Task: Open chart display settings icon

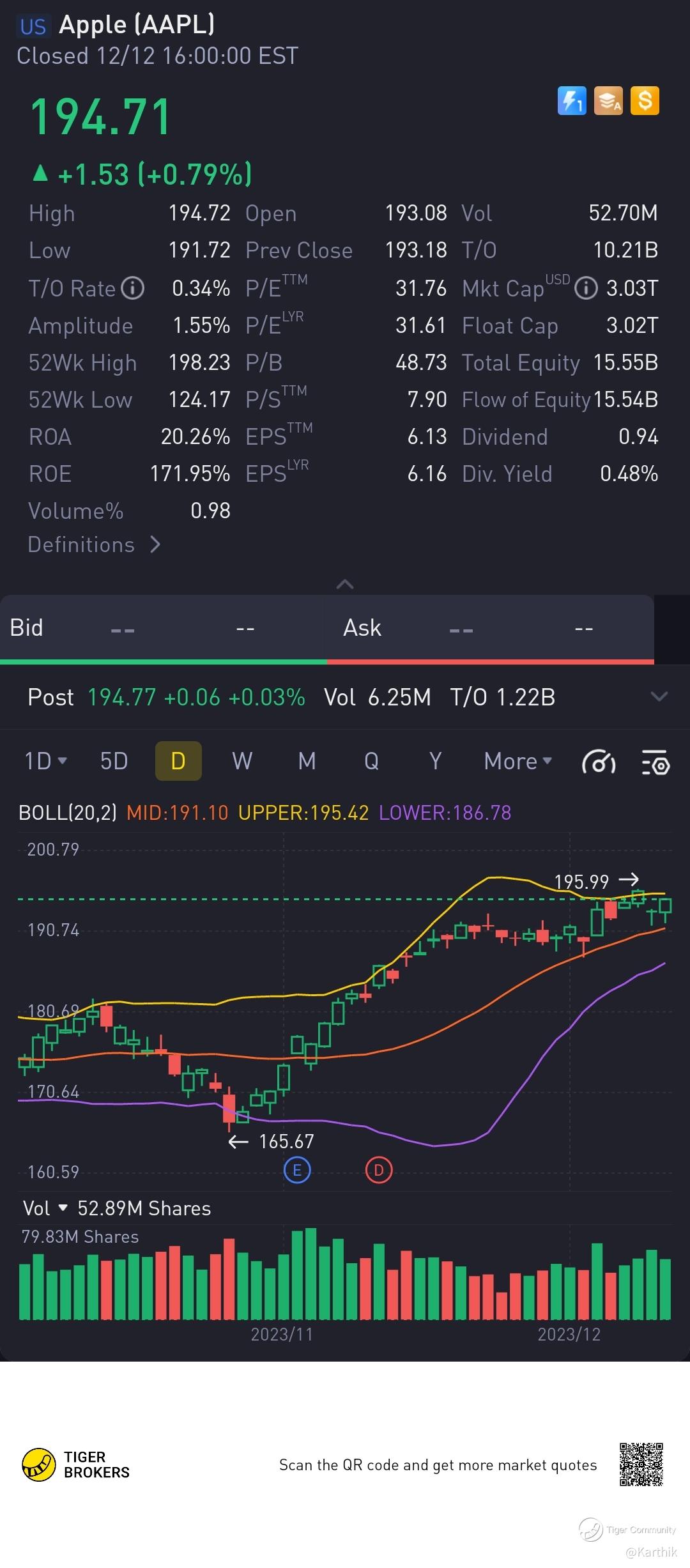Action: [x=655, y=762]
